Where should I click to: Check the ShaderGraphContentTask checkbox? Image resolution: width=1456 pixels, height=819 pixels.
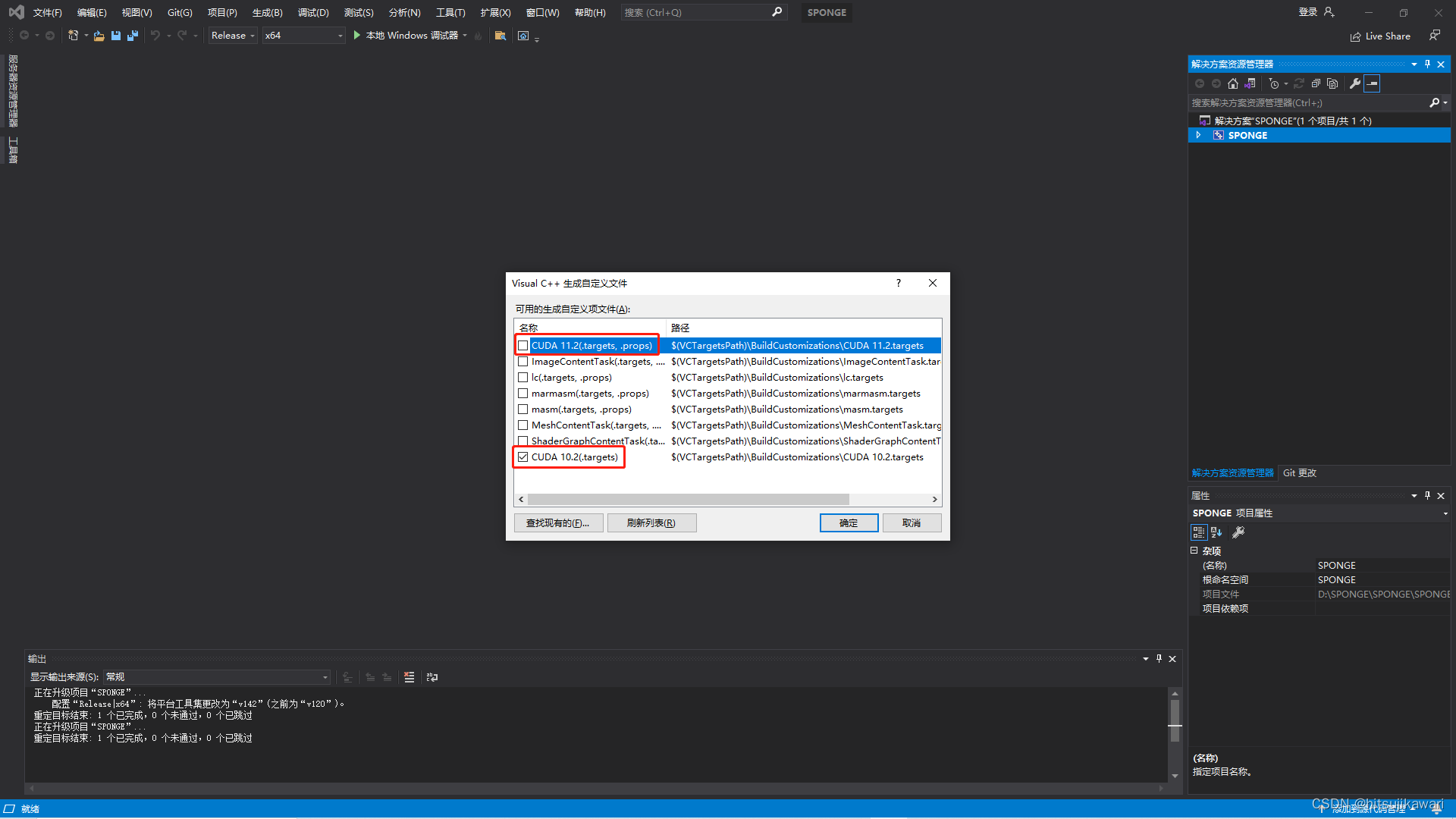pyautogui.click(x=523, y=441)
